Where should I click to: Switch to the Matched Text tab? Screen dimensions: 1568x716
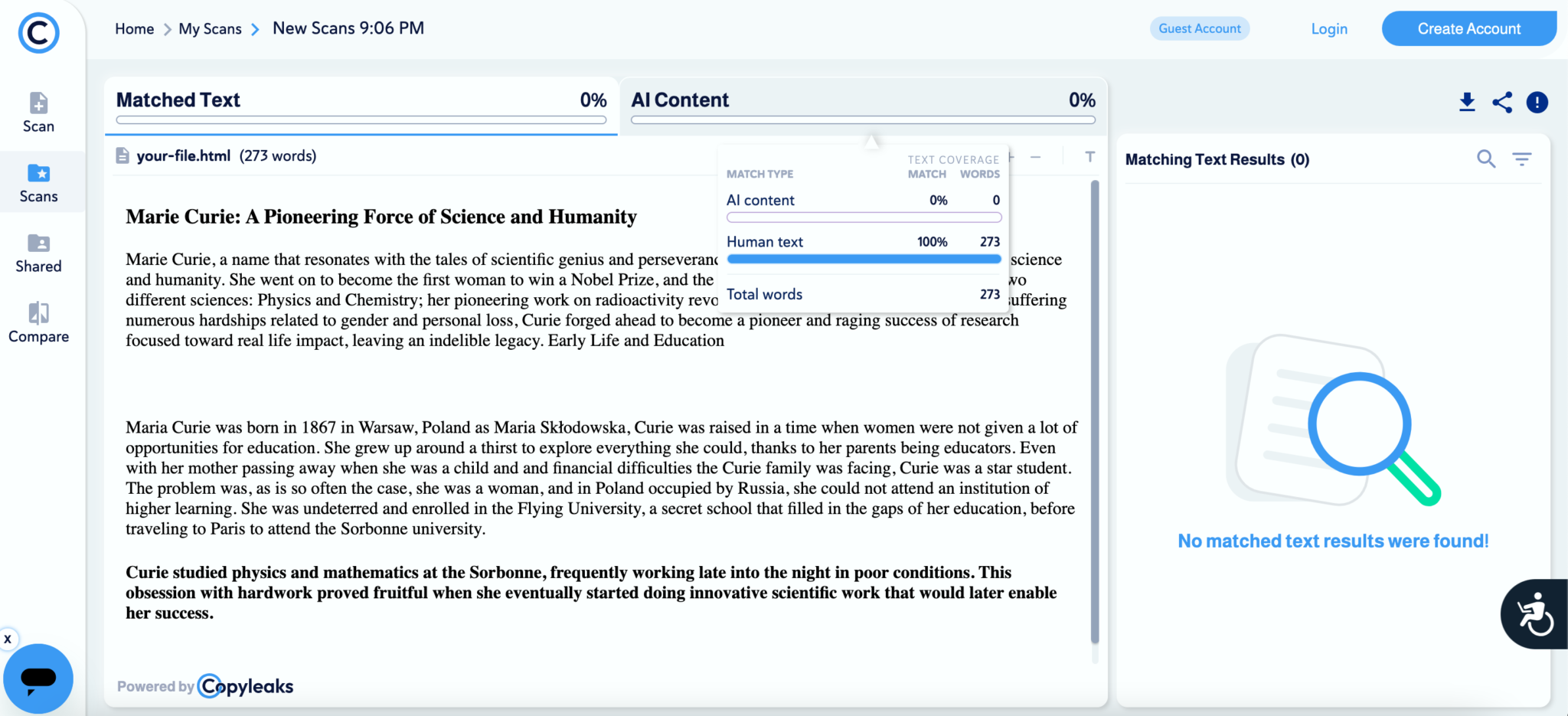point(361,106)
